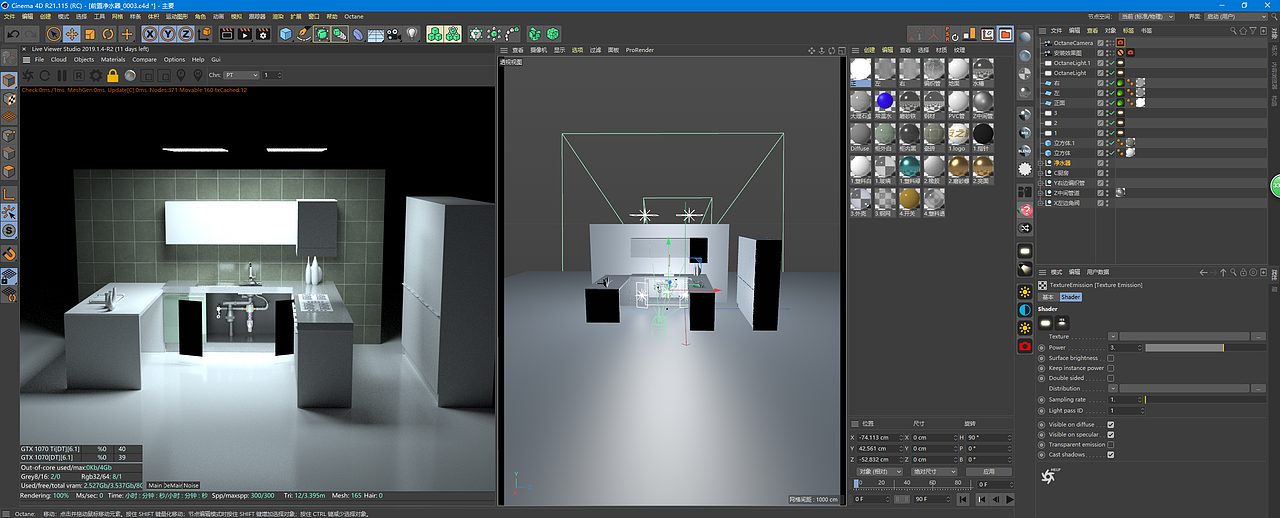
Task: Open the Floor grid object icon
Action: (x=376, y=34)
